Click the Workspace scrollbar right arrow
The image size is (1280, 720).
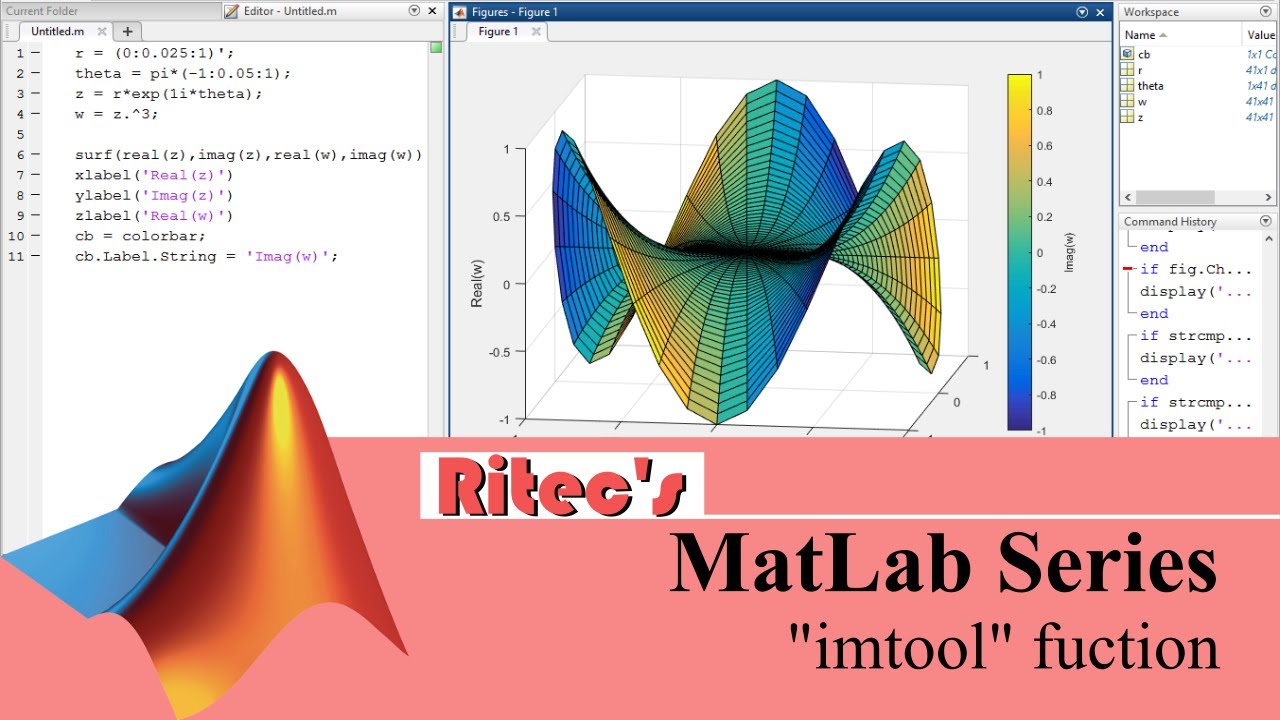point(1271,198)
